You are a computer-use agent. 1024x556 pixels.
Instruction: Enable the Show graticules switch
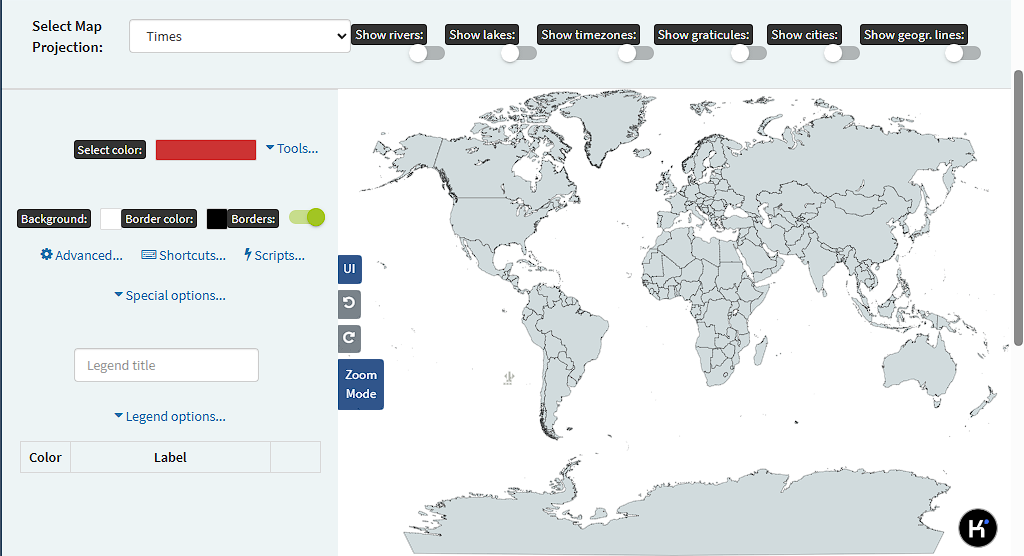[749, 53]
